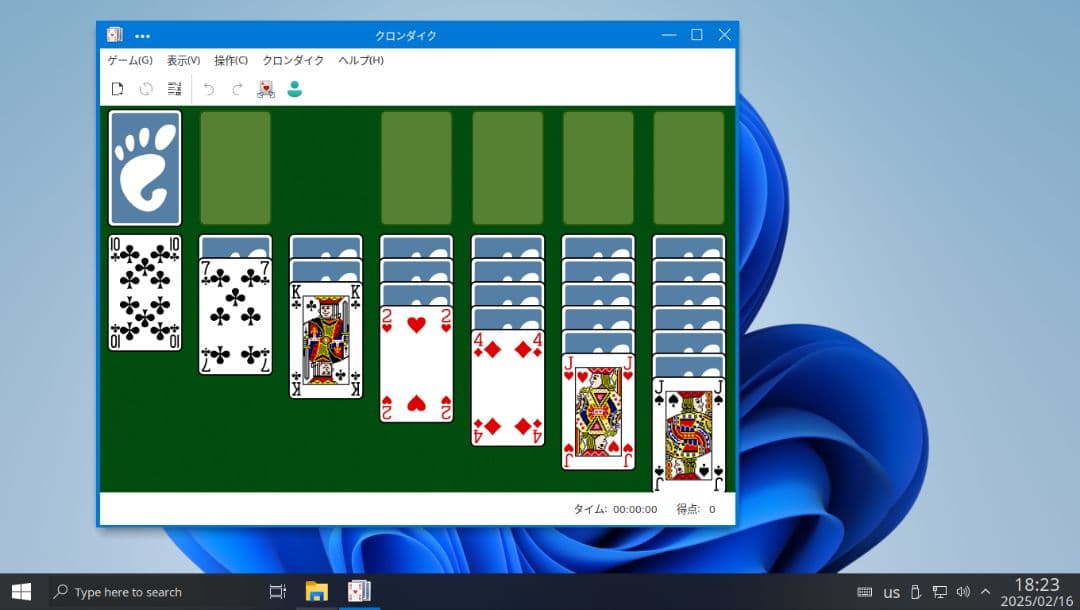The width and height of the screenshot is (1080, 610).
Task: Open Task View from the taskbar
Action: (x=277, y=591)
